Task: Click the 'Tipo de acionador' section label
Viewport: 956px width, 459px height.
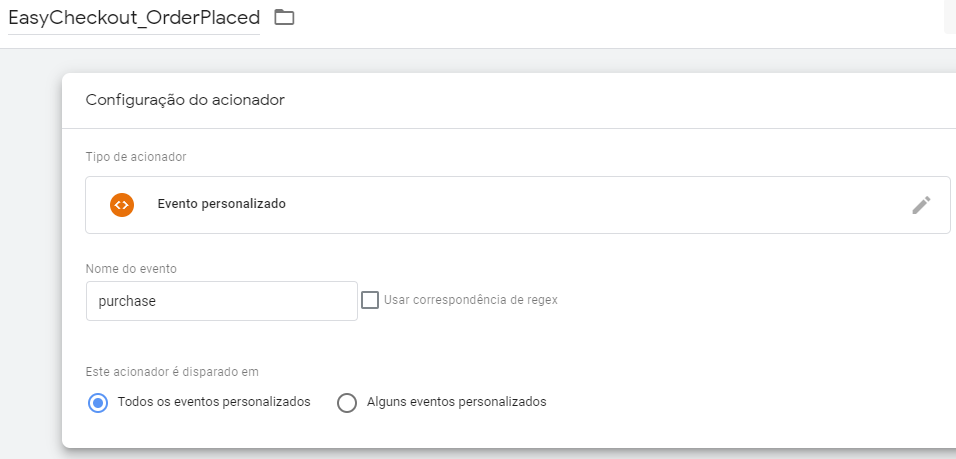Action: click(x=136, y=157)
